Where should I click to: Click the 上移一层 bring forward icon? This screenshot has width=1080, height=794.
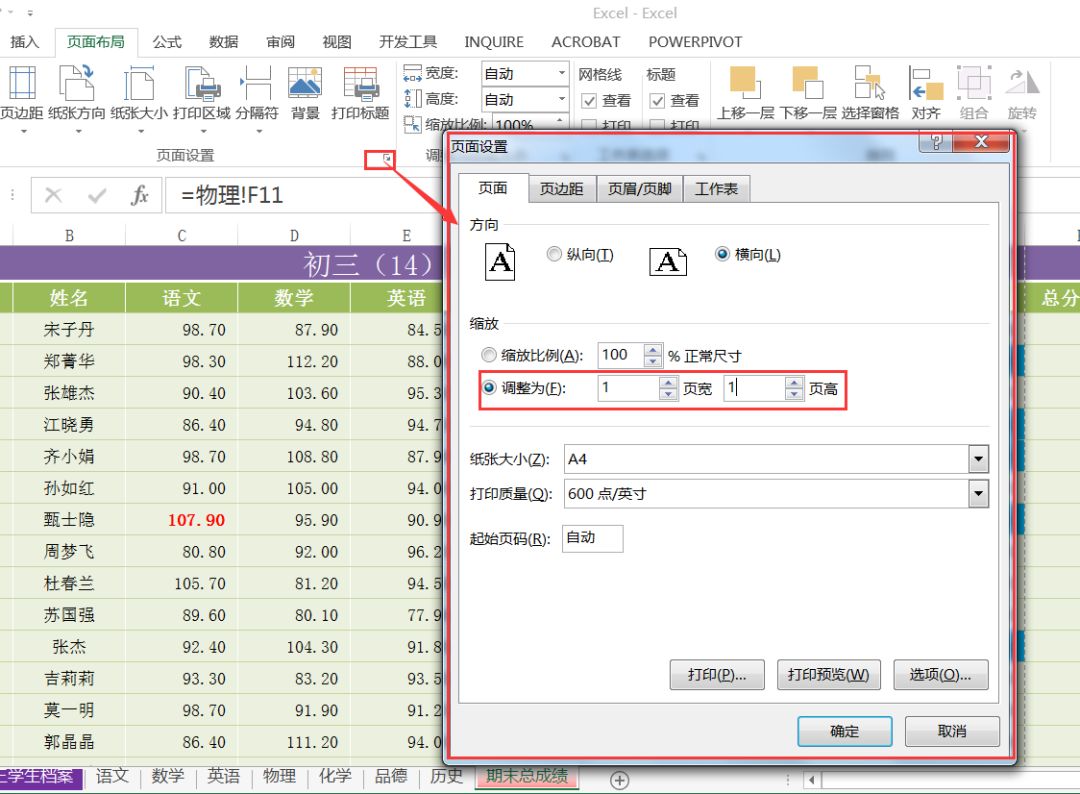pyautogui.click(x=745, y=83)
